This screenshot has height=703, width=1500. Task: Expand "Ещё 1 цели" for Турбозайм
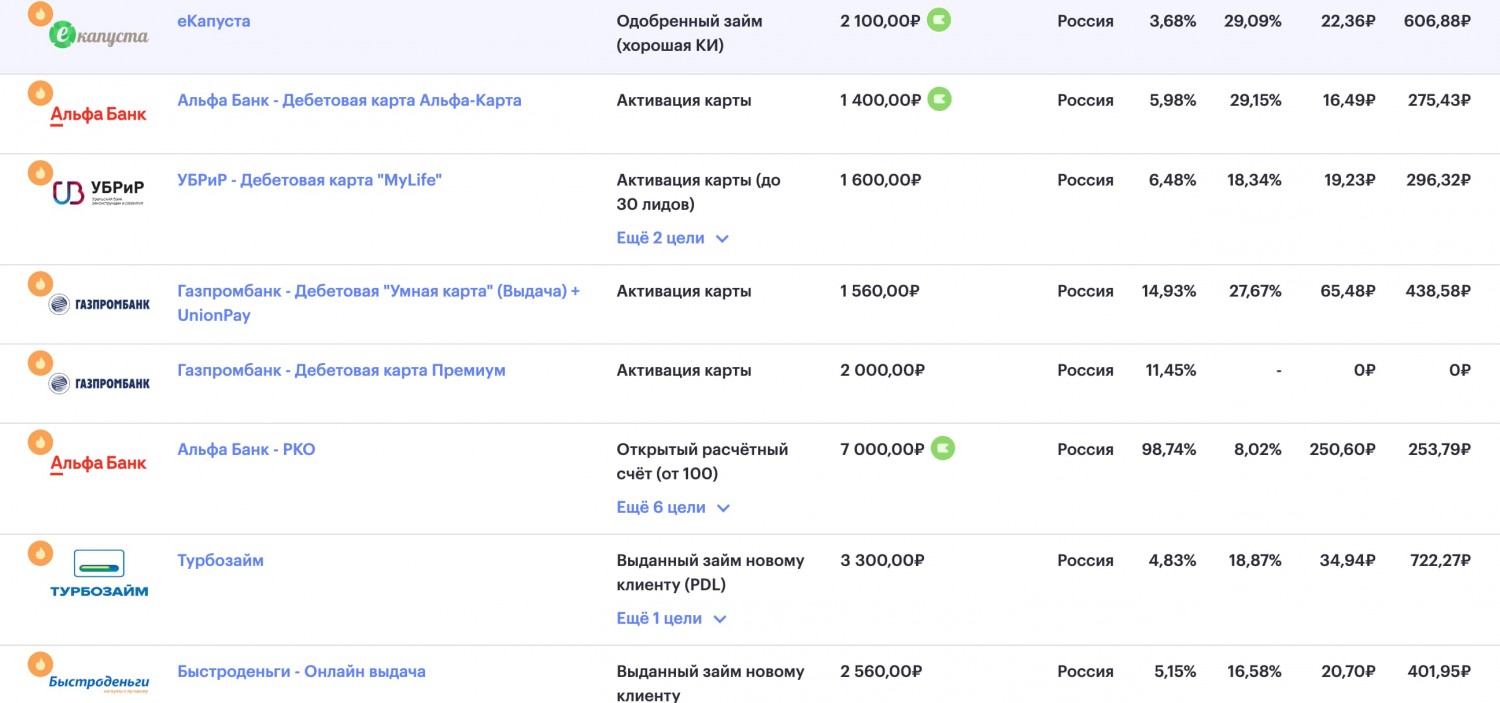coord(672,618)
